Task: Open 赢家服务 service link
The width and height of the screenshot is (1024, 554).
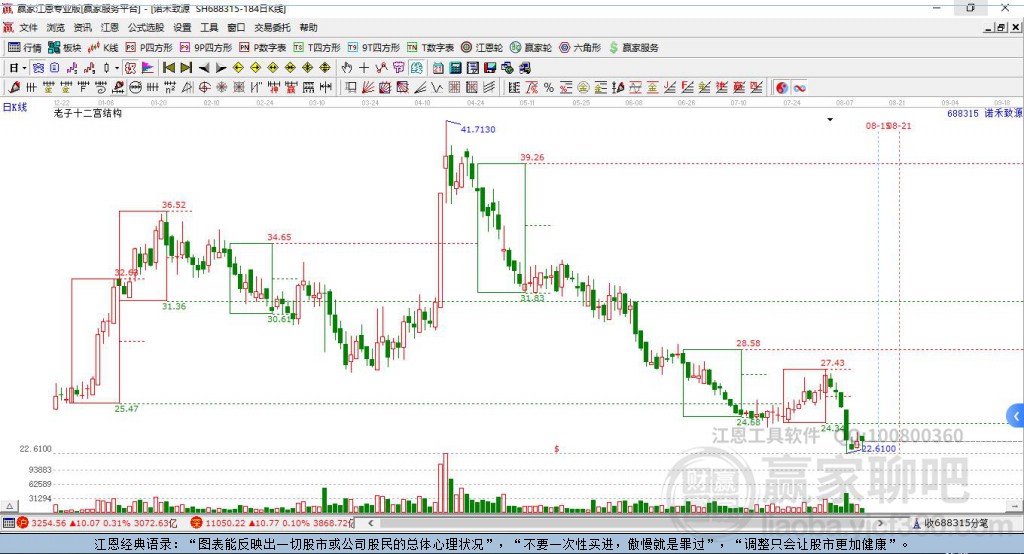Action: point(634,48)
